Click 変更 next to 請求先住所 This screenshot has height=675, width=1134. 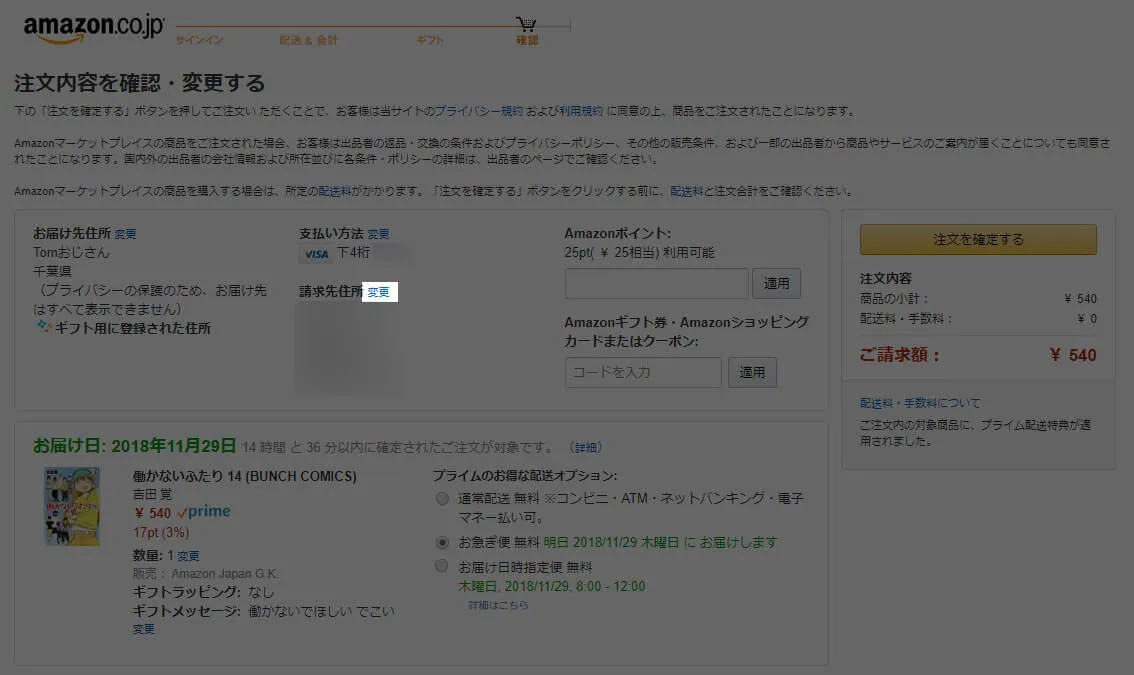click(x=378, y=292)
